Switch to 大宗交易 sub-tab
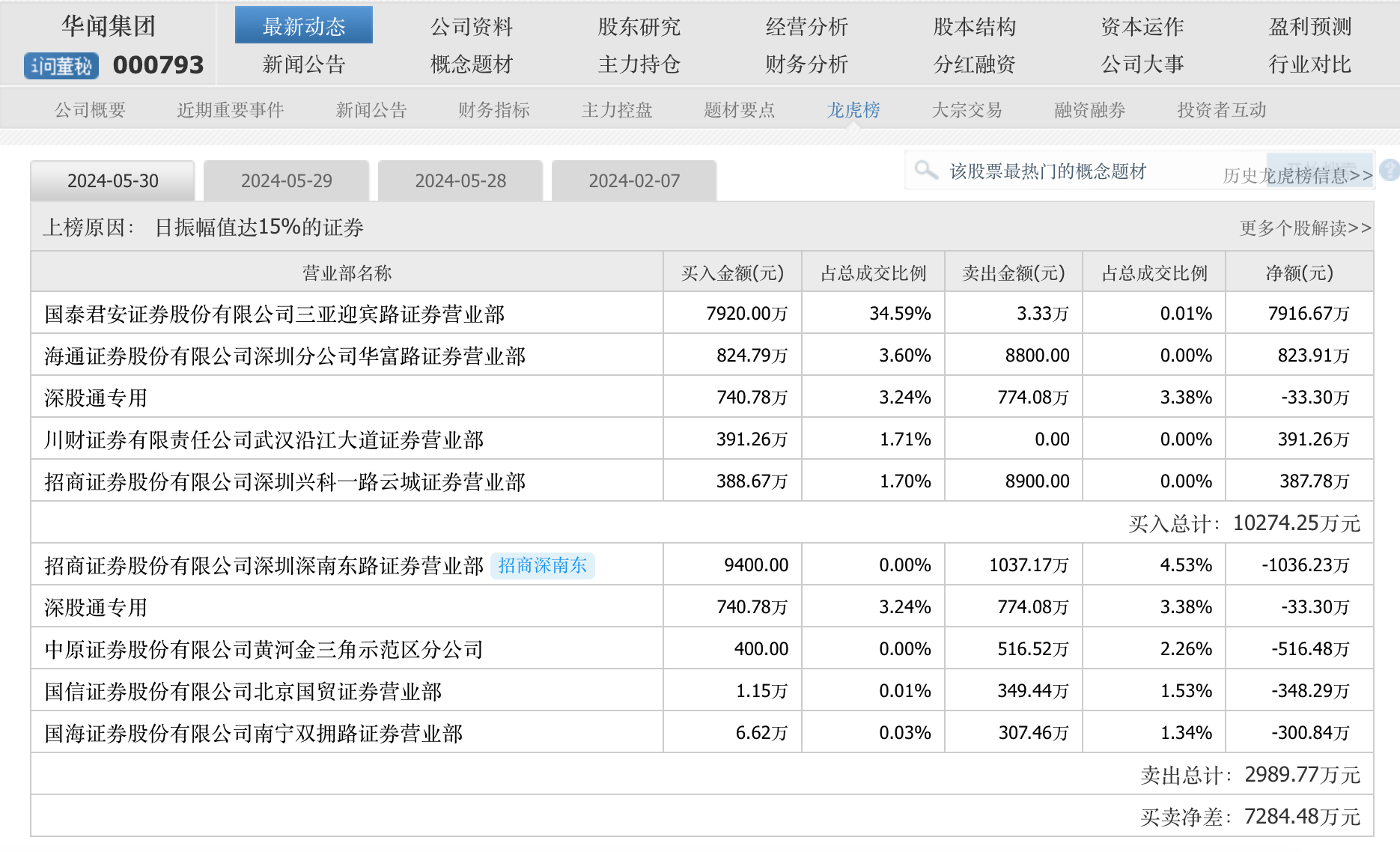1400x852 pixels. pos(967,110)
